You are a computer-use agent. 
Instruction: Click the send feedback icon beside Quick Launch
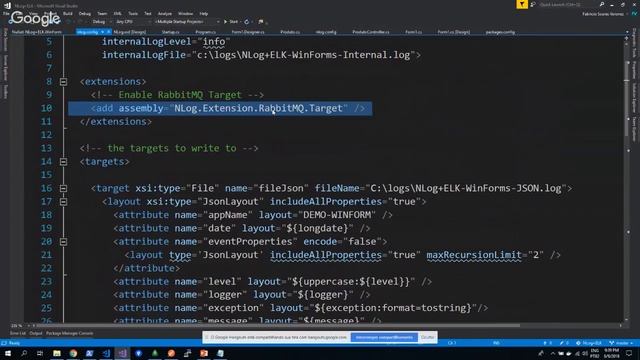pos(533,4)
